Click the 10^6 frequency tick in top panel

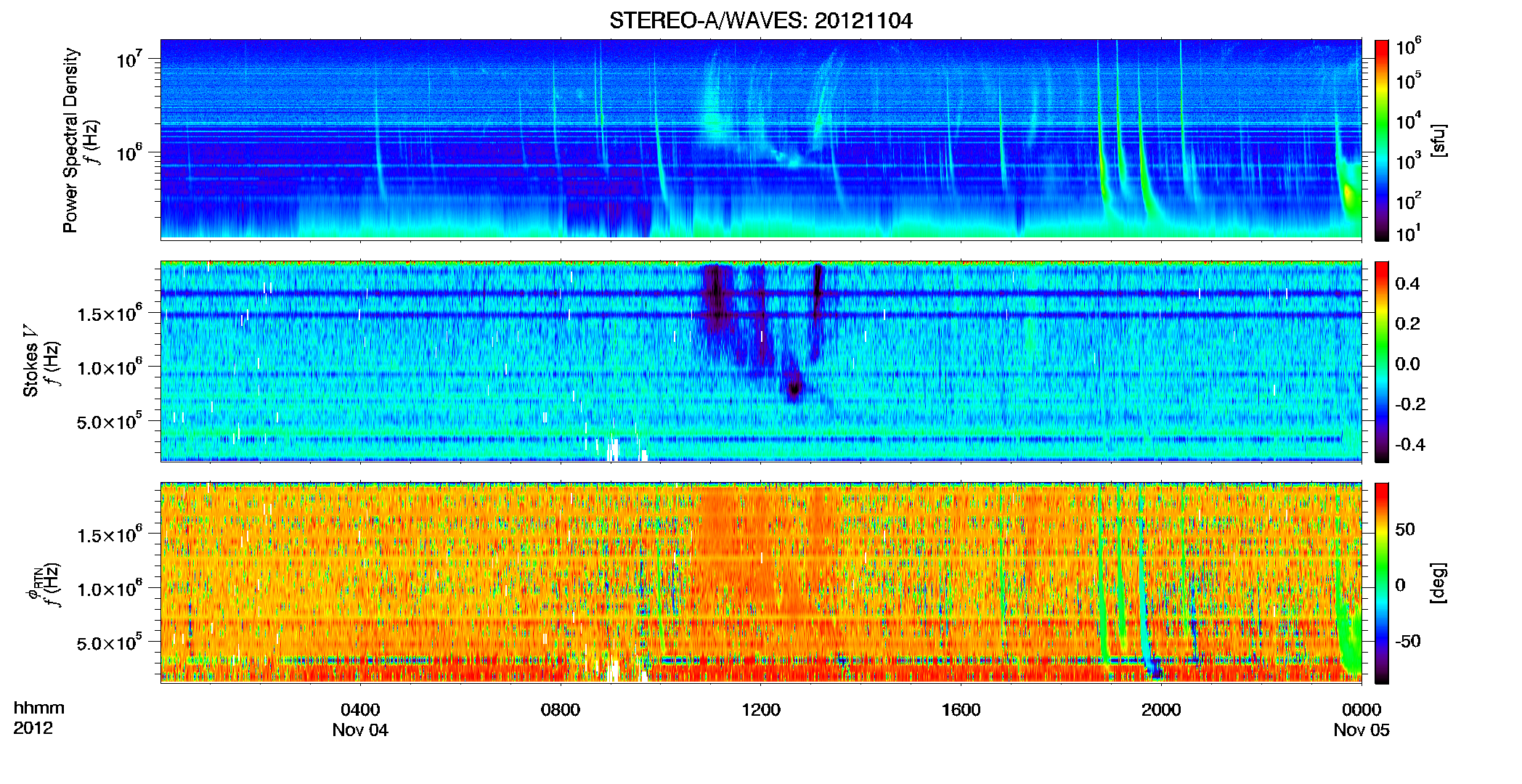coord(129,153)
